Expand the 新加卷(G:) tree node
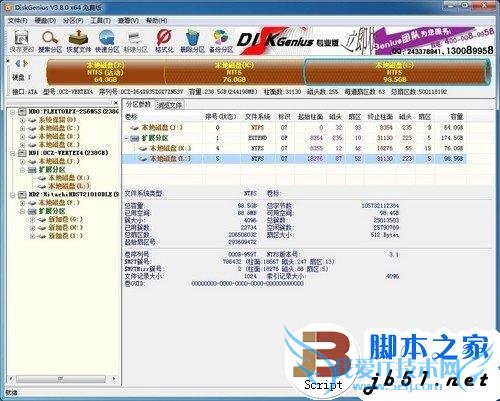This screenshot has width=500, height=401. tap(32, 220)
